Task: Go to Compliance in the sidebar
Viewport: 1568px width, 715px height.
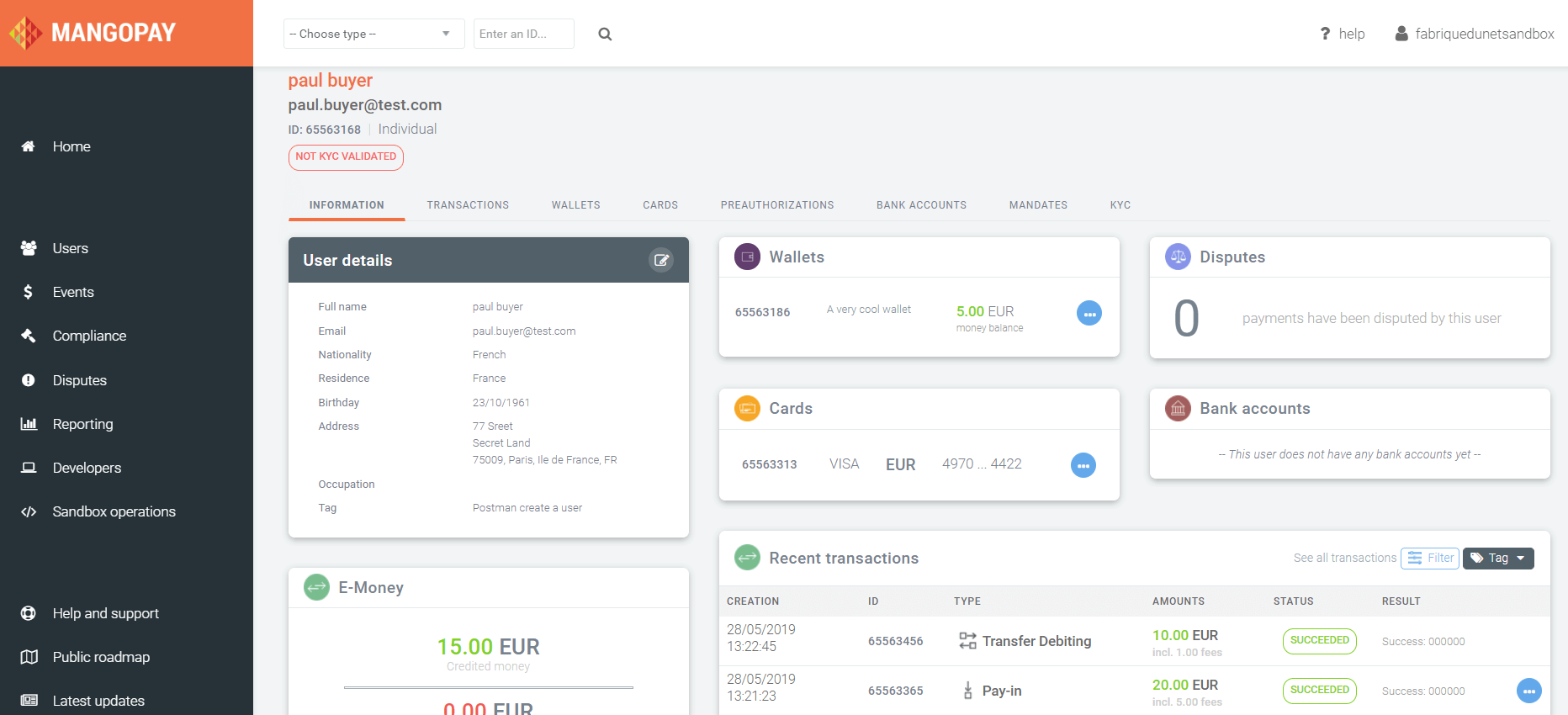Action: pyautogui.click(x=89, y=336)
